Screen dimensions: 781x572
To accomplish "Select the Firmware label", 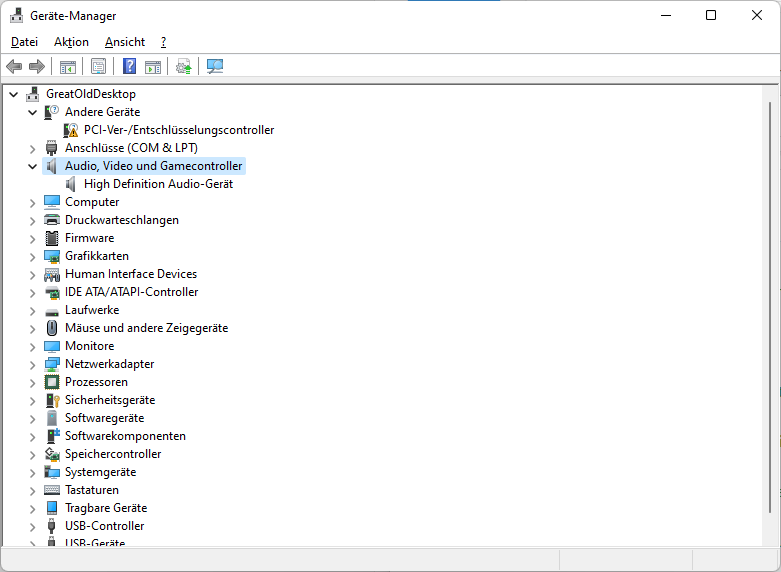I will coord(90,238).
